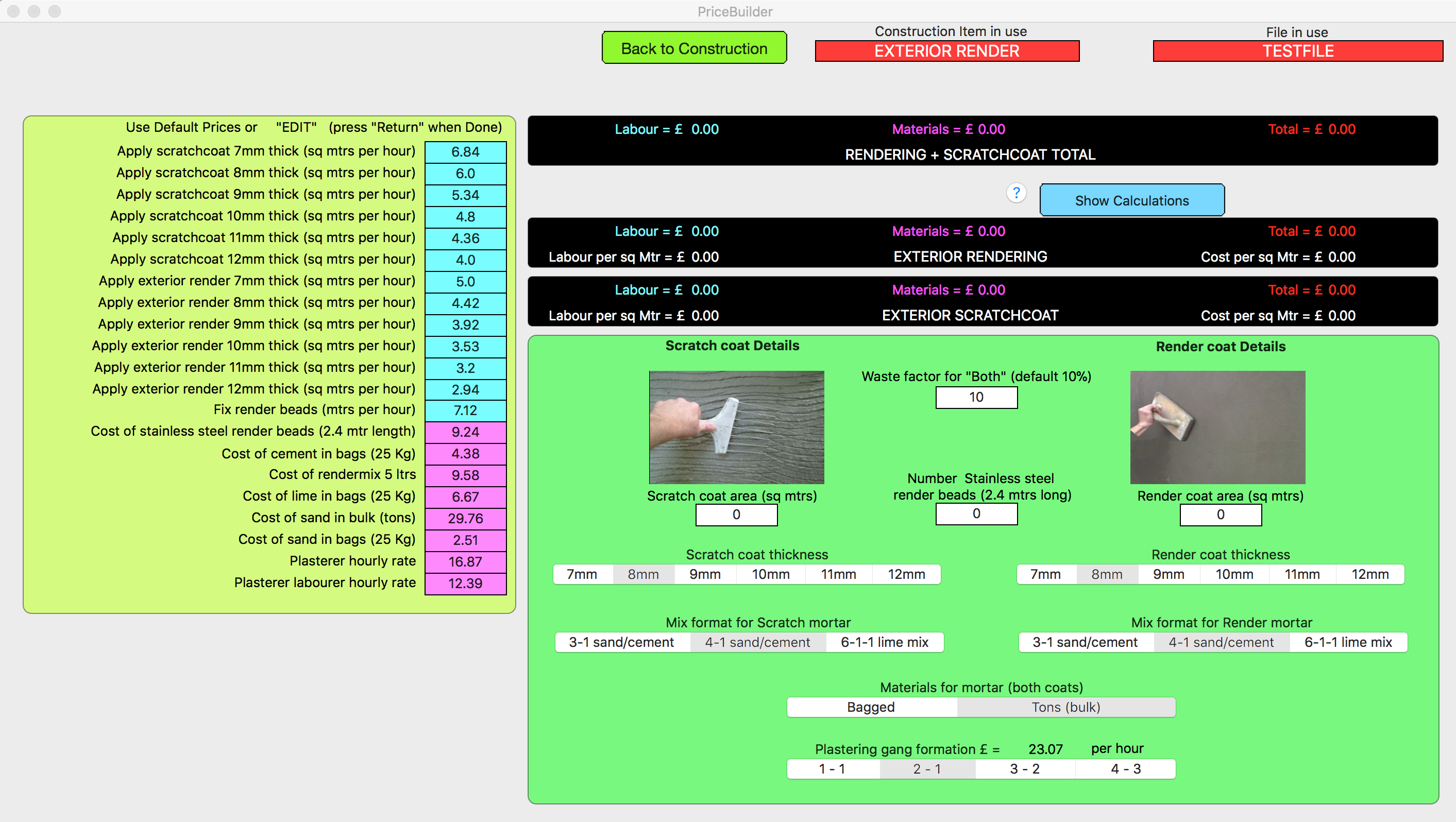Edit bulk sand cost 29.76
This screenshot has height=822, width=1456.
pyautogui.click(x=465, y=519)
